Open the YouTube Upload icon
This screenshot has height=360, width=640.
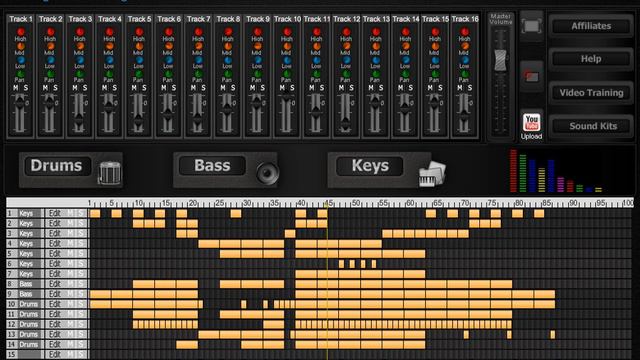[x=531, y=126]
